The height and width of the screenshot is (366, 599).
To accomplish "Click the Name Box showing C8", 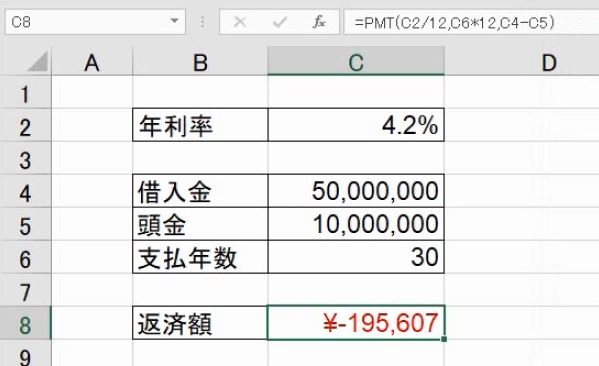I will [x=95, y=22].
